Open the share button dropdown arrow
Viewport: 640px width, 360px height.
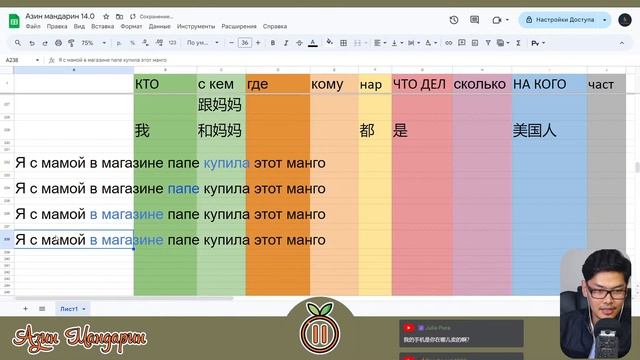(605, 20)
